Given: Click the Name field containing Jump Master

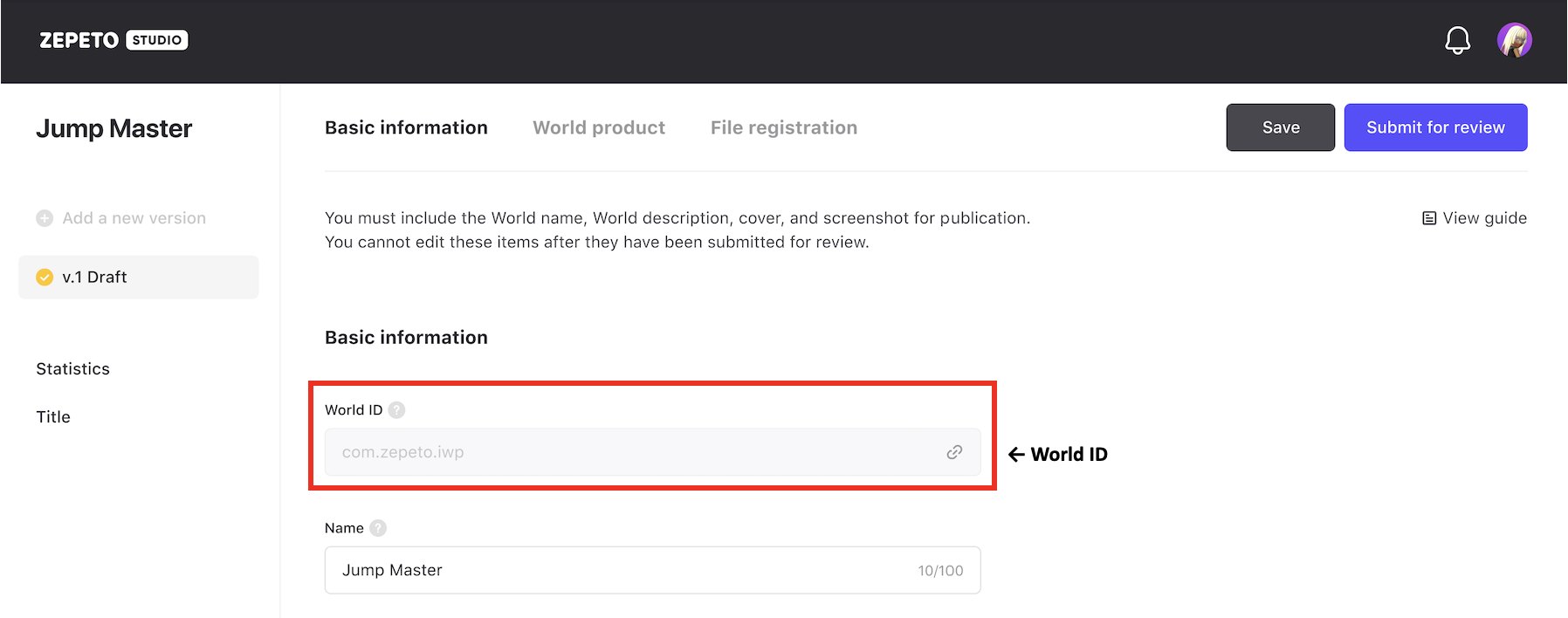Looking at the screenshot, I should tap(652, 570).
